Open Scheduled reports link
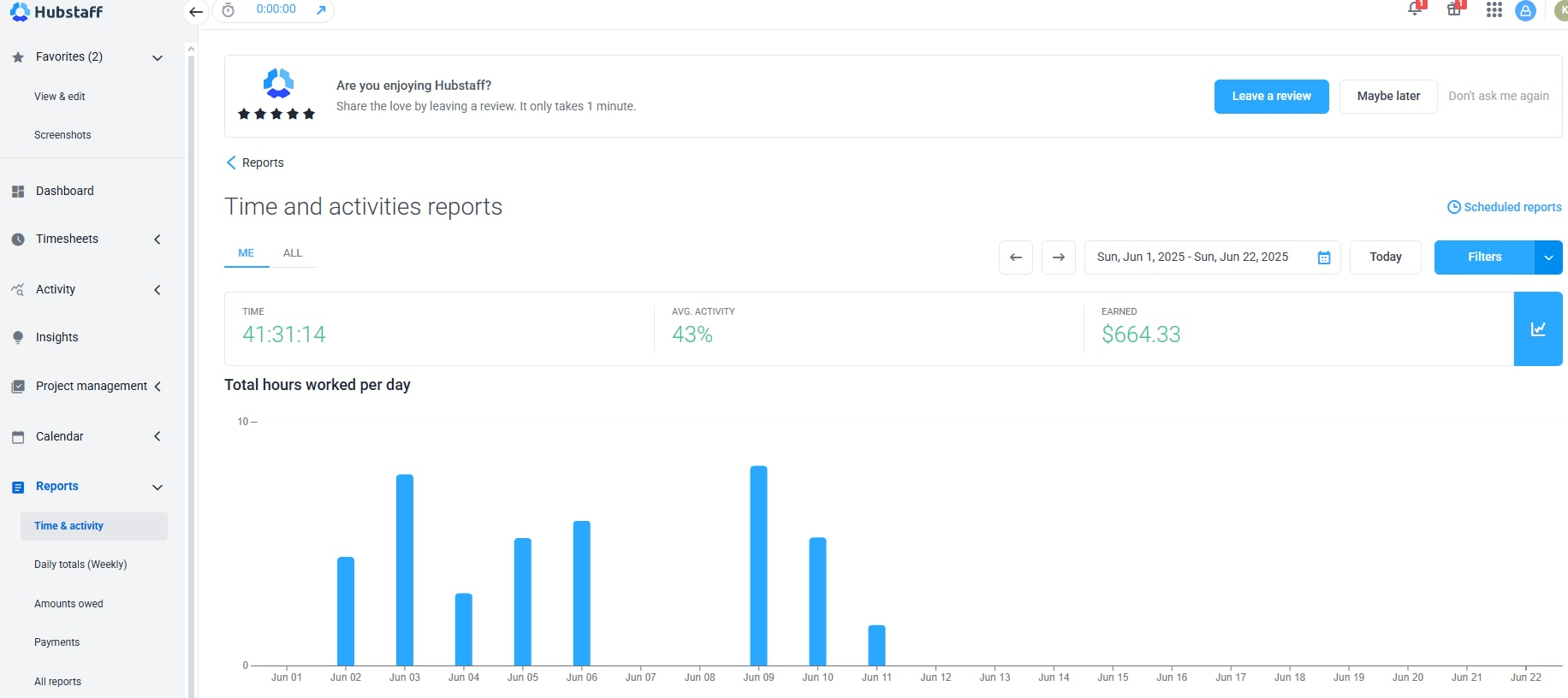Viewport: 1568px width, 698px height. click(1504, 207)
